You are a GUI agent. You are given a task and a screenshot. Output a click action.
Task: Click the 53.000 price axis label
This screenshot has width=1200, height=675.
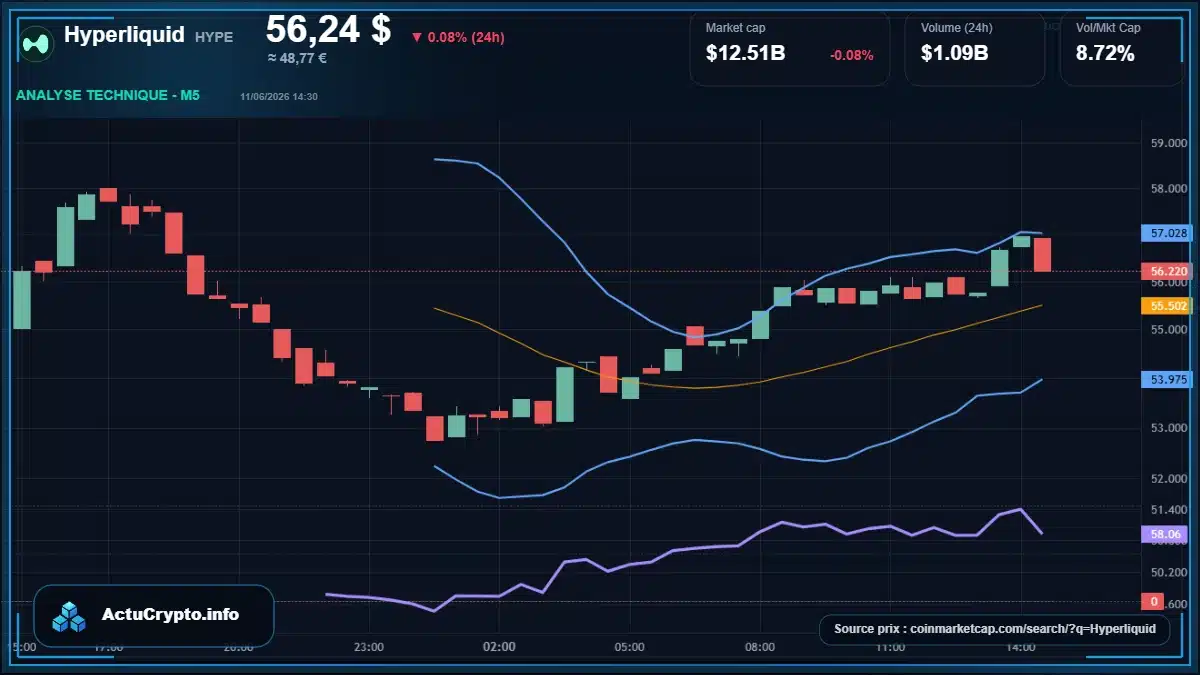[x=1169, y=428]
